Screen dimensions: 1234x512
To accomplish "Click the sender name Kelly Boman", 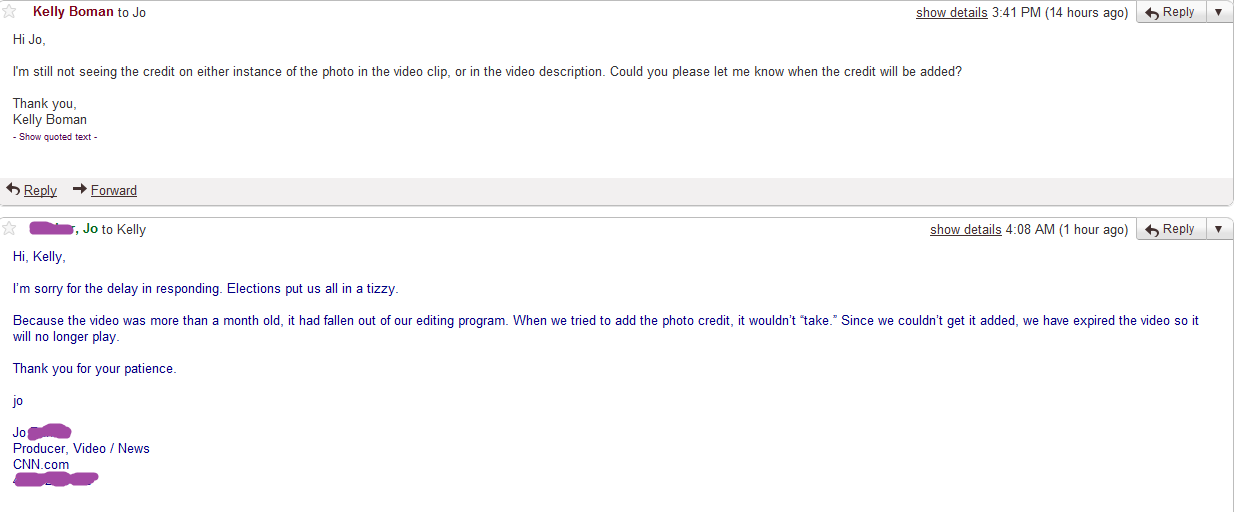I will point(73,12).
